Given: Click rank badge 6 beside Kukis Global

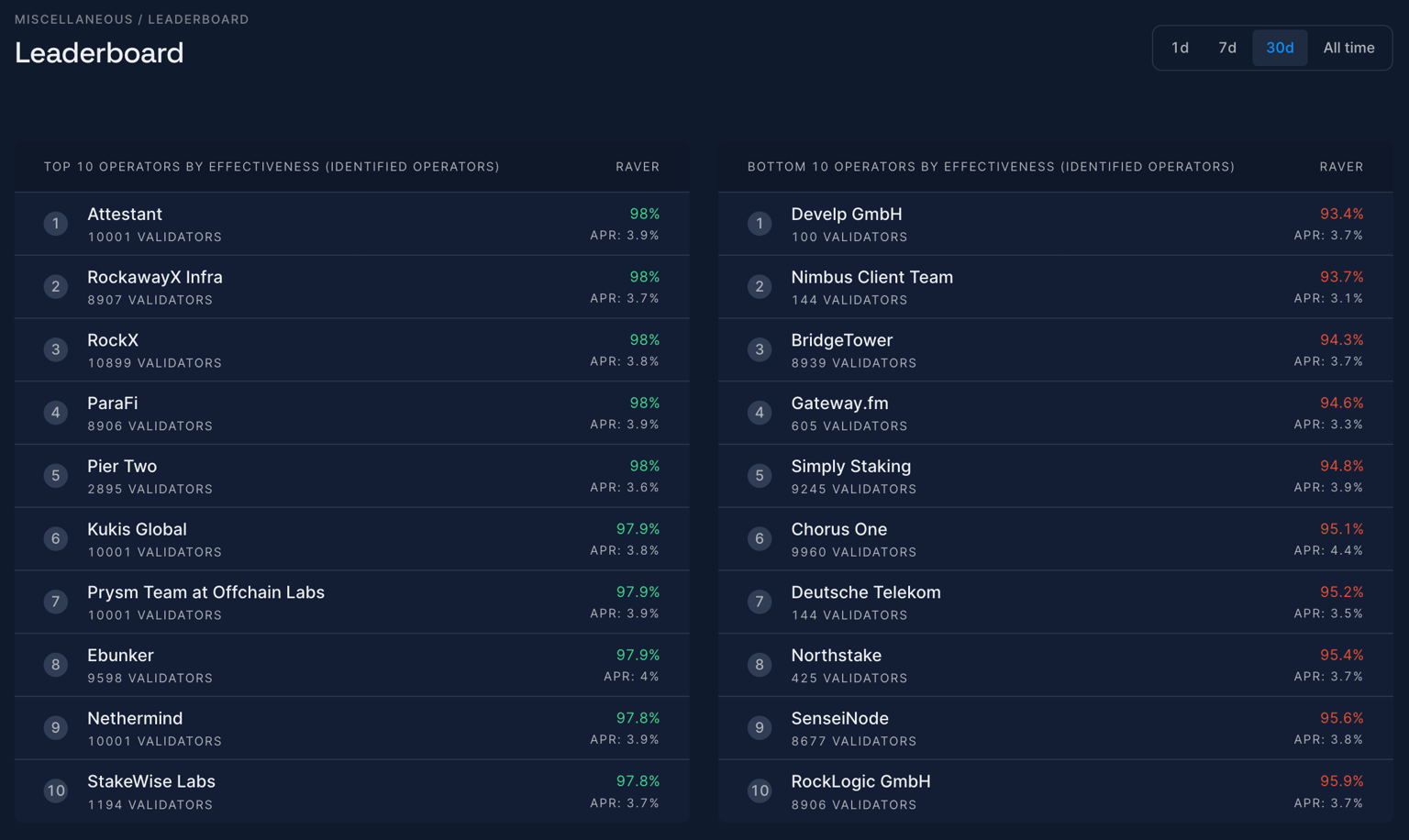Looking at the screenshot, I should pos(56,539).
